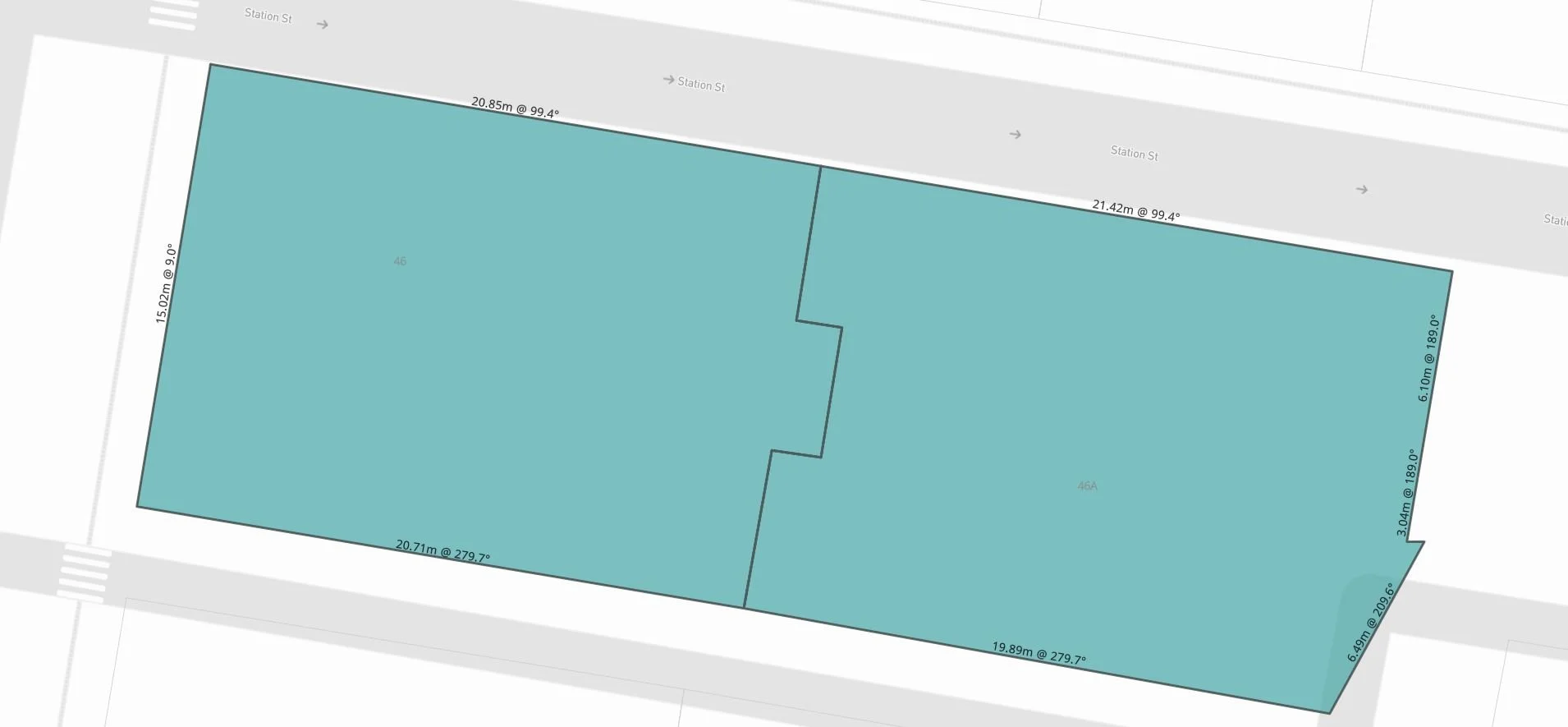This screenshot has width=1568, height=727.
Task: Click the '3.04m @ 189.0°' boundary label
Action: [x=1407, y=492]
